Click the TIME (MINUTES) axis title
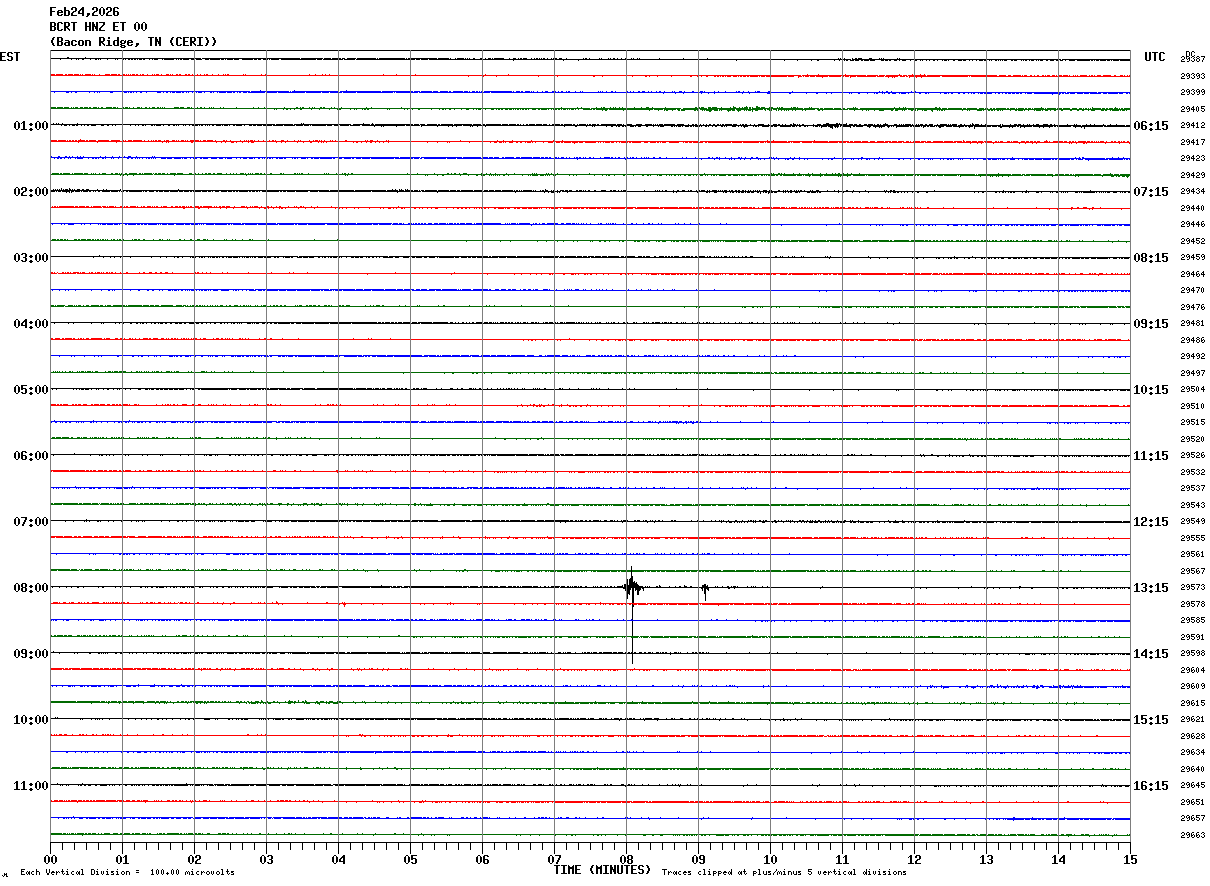 [x=602, y=870]
